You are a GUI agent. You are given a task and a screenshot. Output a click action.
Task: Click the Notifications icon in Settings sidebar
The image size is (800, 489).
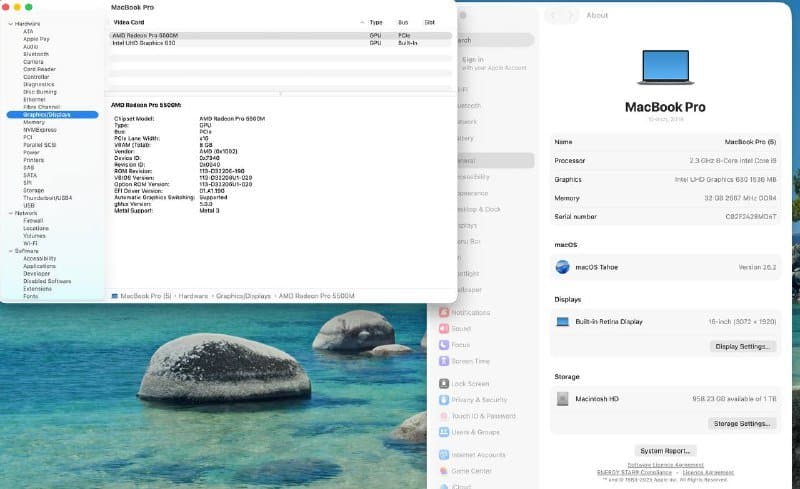pyautogui.click(x=444, y=312)
